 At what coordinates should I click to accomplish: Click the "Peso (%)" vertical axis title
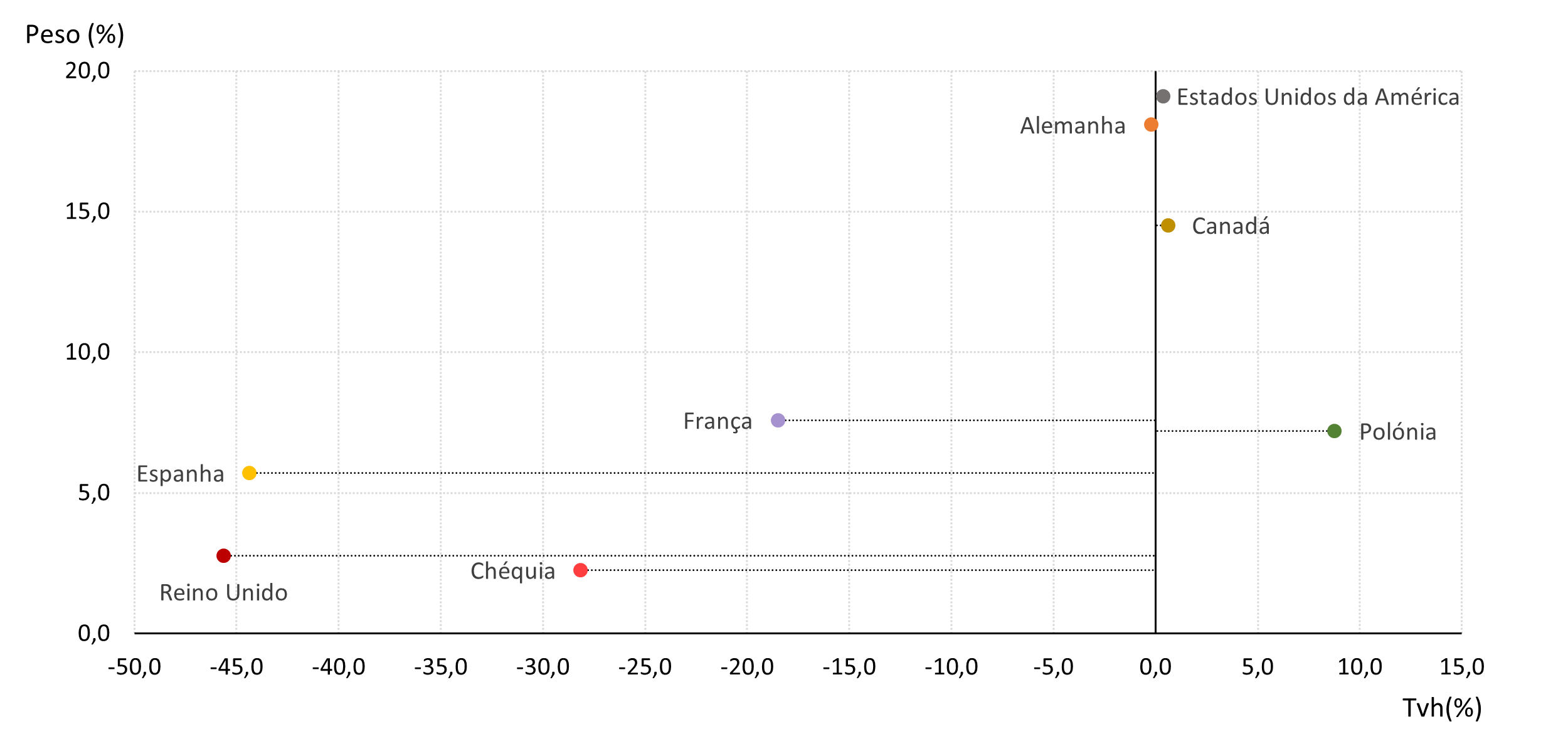[x=75, y=34]
